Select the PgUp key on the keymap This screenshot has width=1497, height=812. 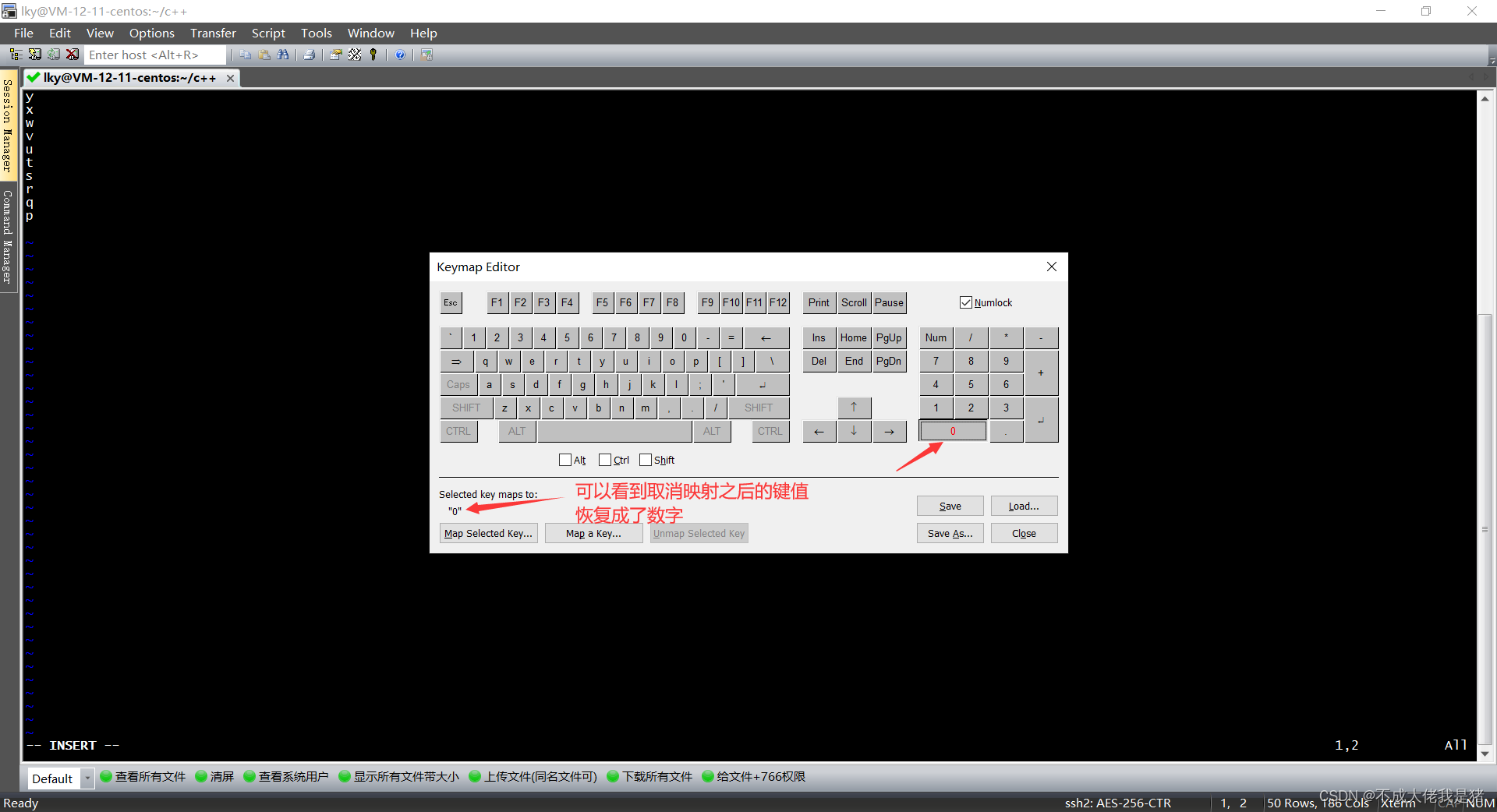tap(889, 337)
